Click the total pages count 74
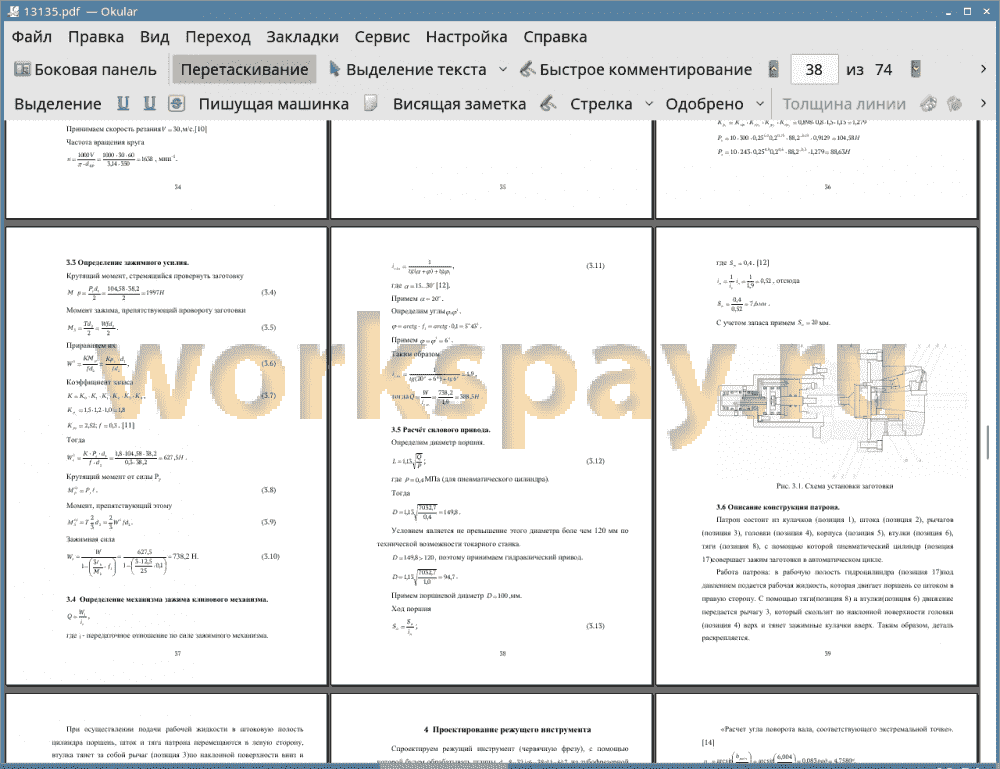 [883, 70]
